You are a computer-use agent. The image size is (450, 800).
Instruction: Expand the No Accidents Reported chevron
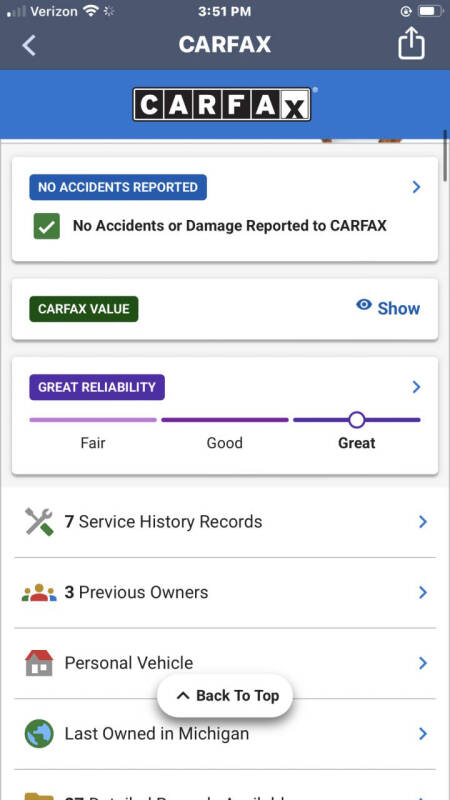[416, 187]
